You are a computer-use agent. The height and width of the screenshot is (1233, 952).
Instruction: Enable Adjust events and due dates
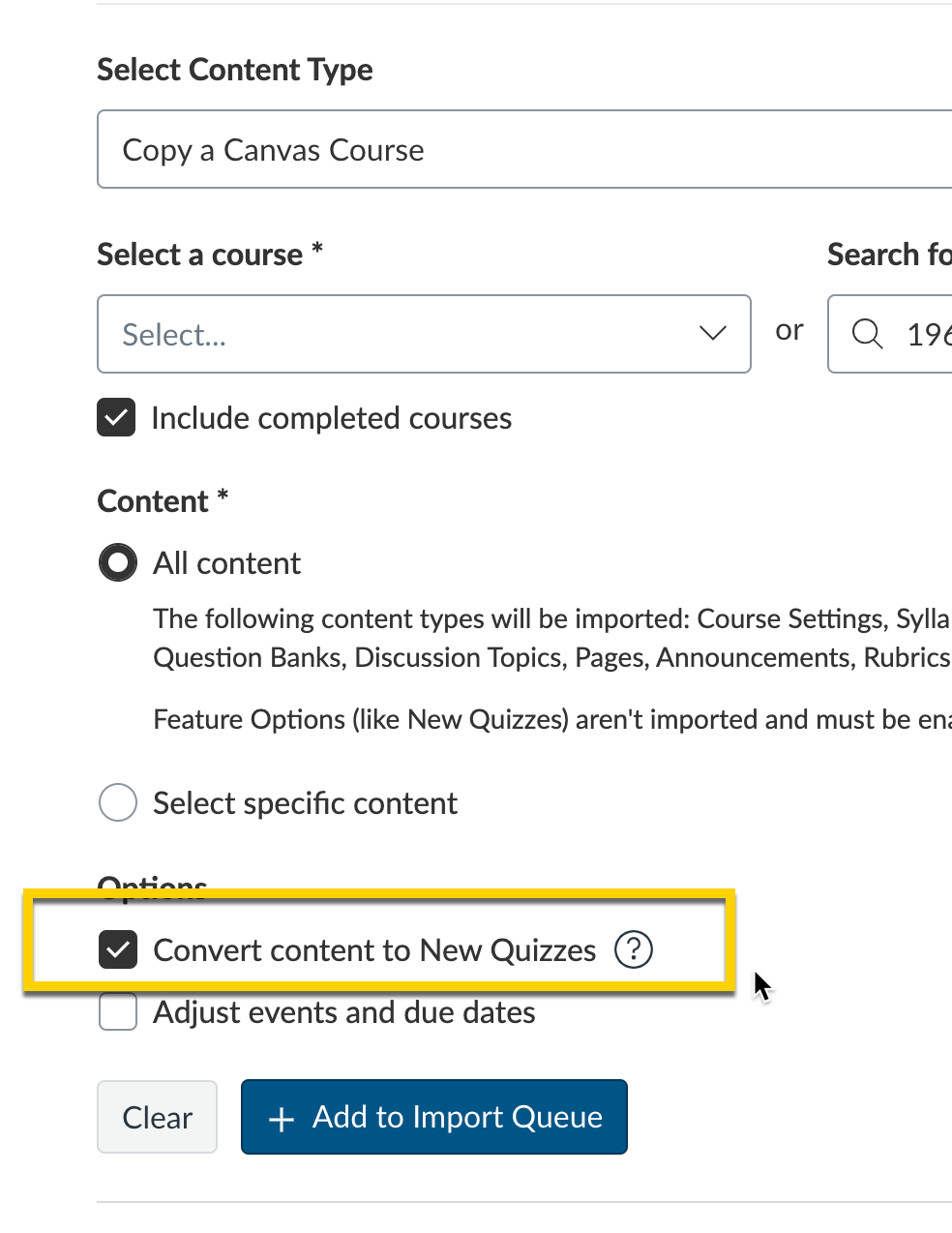(x=117, y=1011)
